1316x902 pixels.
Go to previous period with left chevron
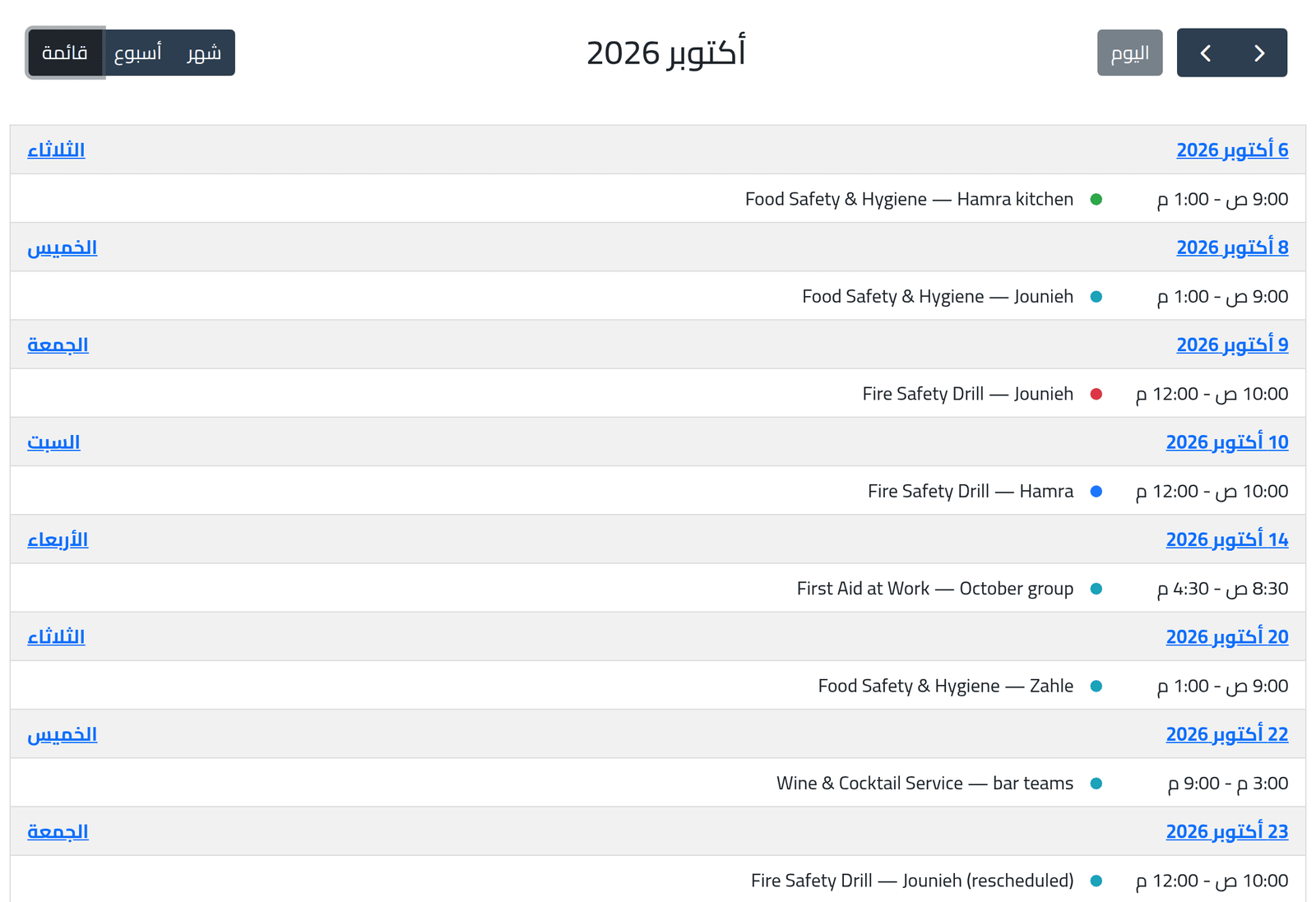coord(1205,53)
